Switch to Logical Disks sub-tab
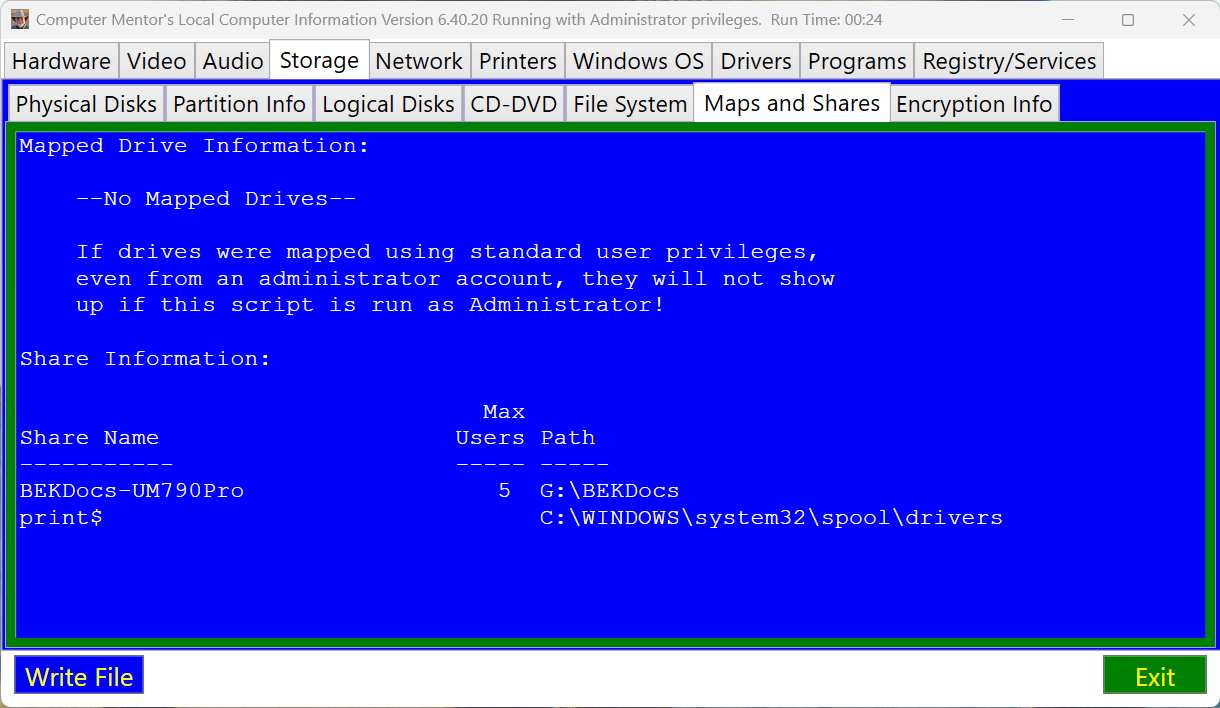This screenshot has height=708, width=1220. [x=388, y=104]
